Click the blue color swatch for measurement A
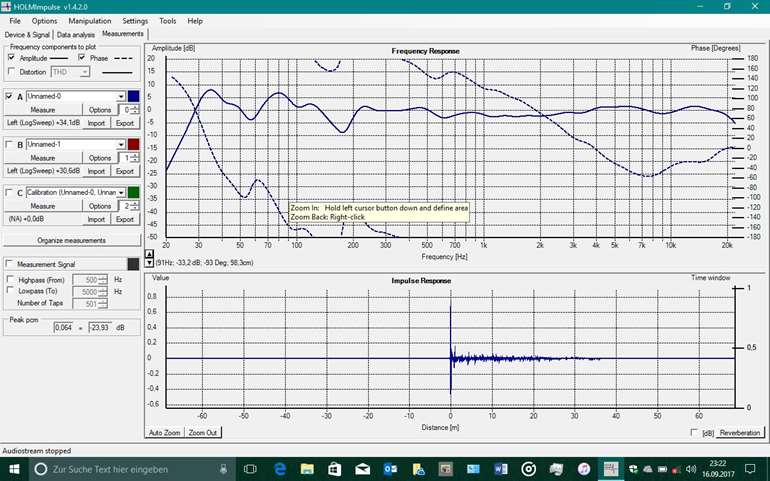 click(x=133, y=97)
